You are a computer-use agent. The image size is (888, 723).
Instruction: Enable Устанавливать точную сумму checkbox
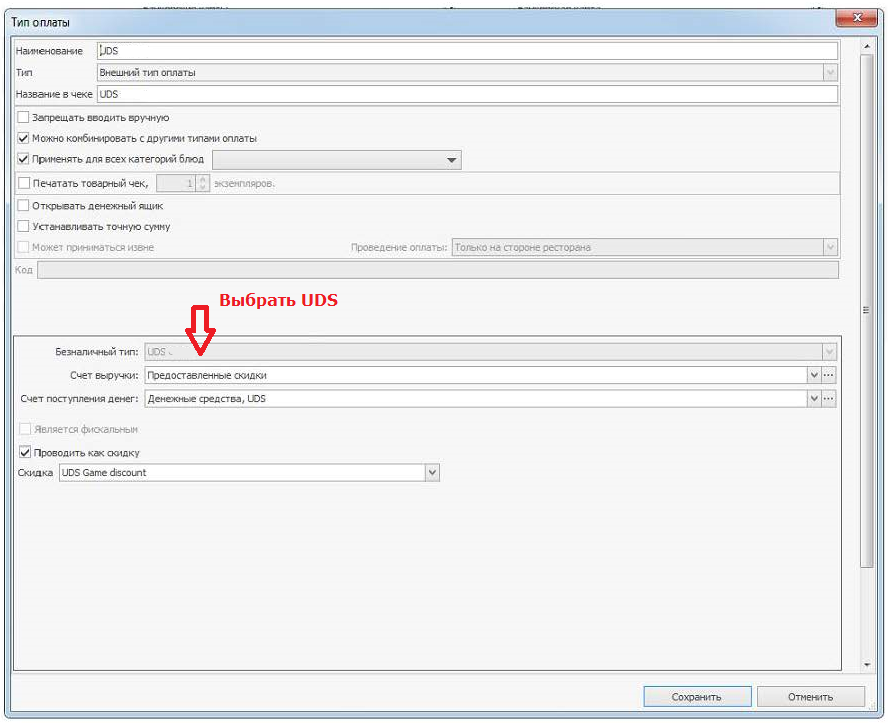(x=24, y=226)
